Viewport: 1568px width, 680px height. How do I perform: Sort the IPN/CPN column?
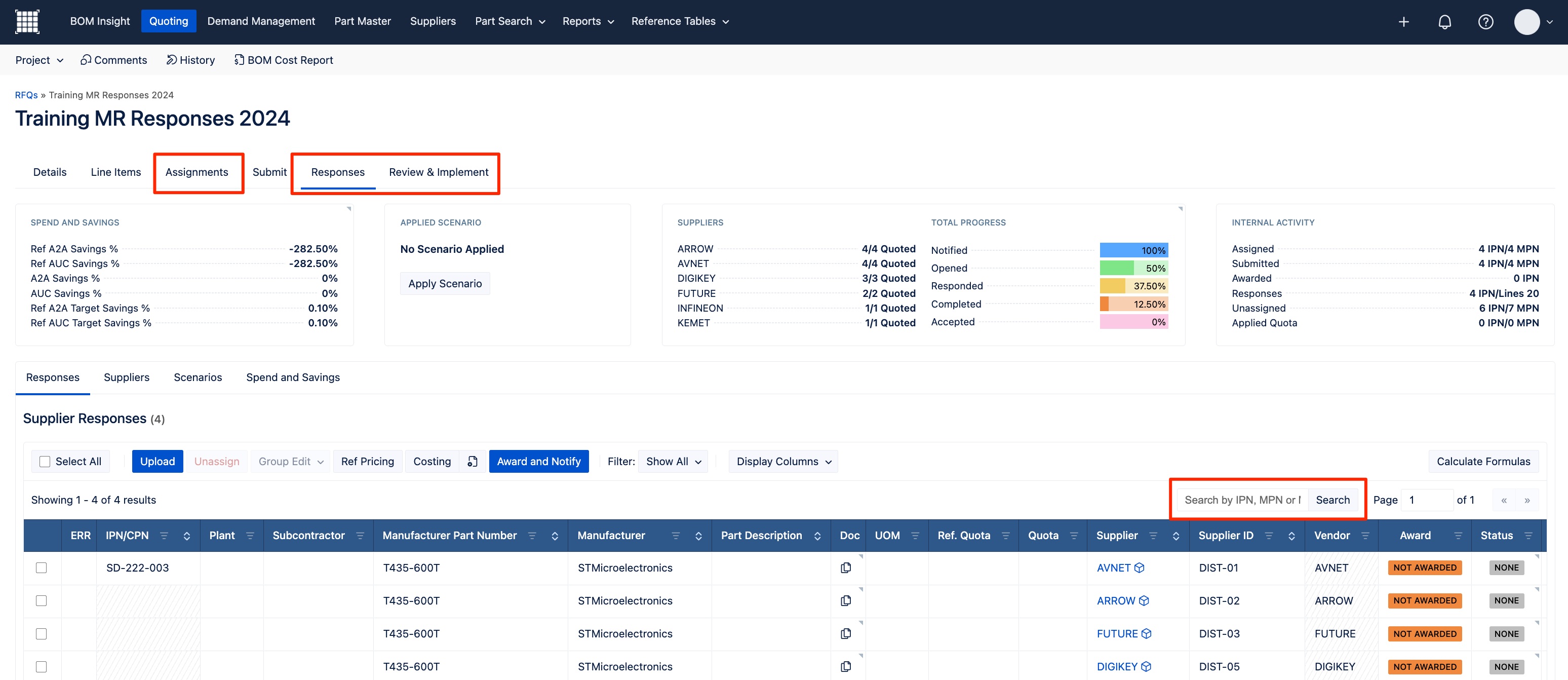click(x=187, y=536)
